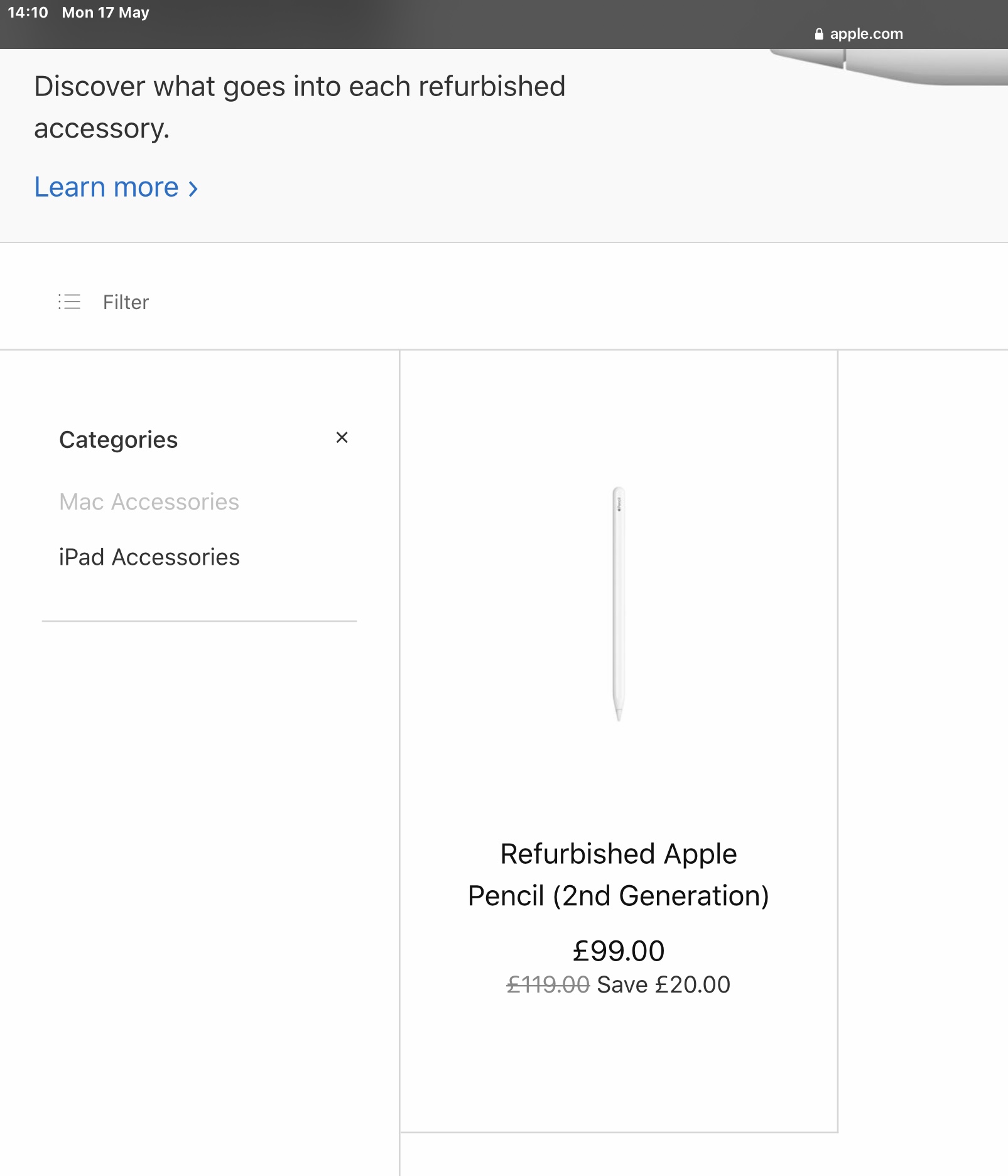Image resolution: width=1008 pixels, height=1176 pixels.
Task: Click the Categories heading
Action: pos(118,440)
